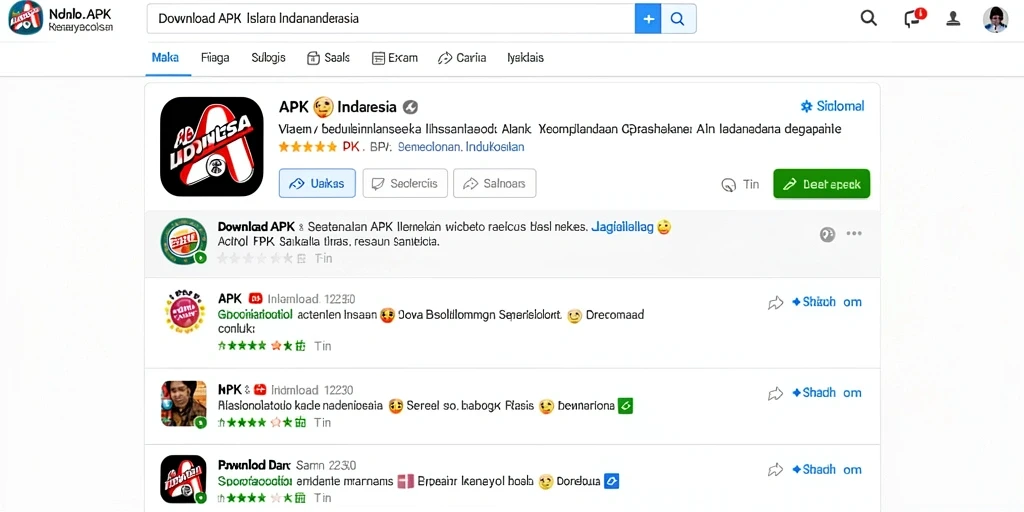Click the verified badge next to Indaresia
The image size is (1024, 512).
410,107
